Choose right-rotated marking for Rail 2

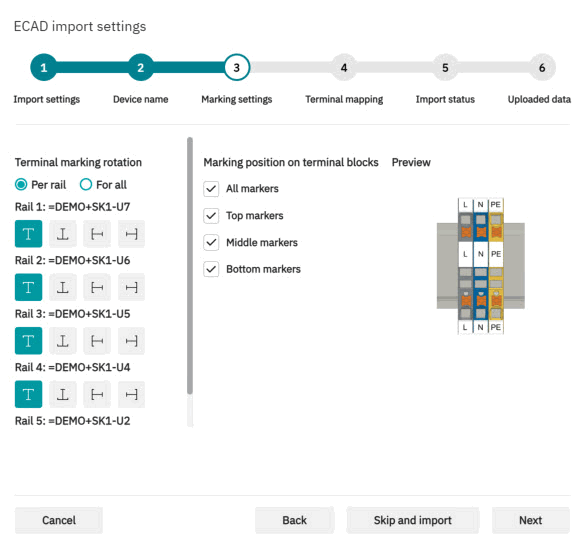[132, 287]
